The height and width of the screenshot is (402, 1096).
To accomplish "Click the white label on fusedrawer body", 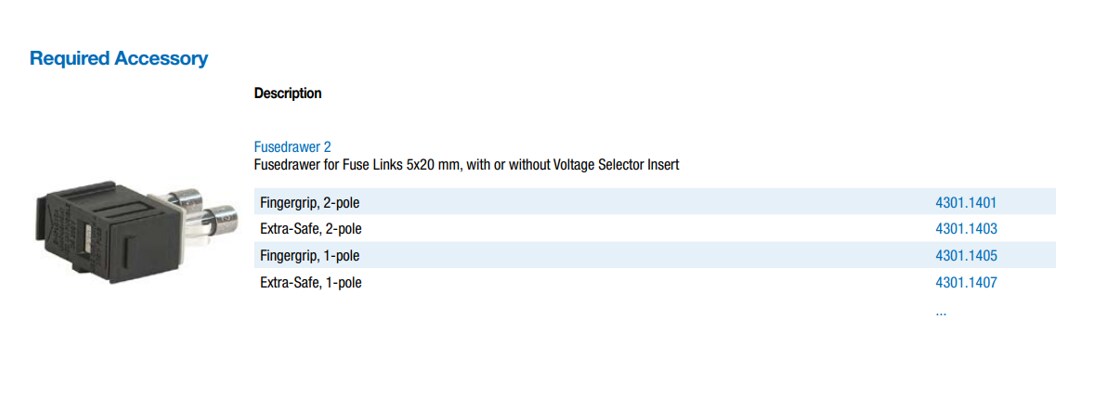I will point(87,241).
